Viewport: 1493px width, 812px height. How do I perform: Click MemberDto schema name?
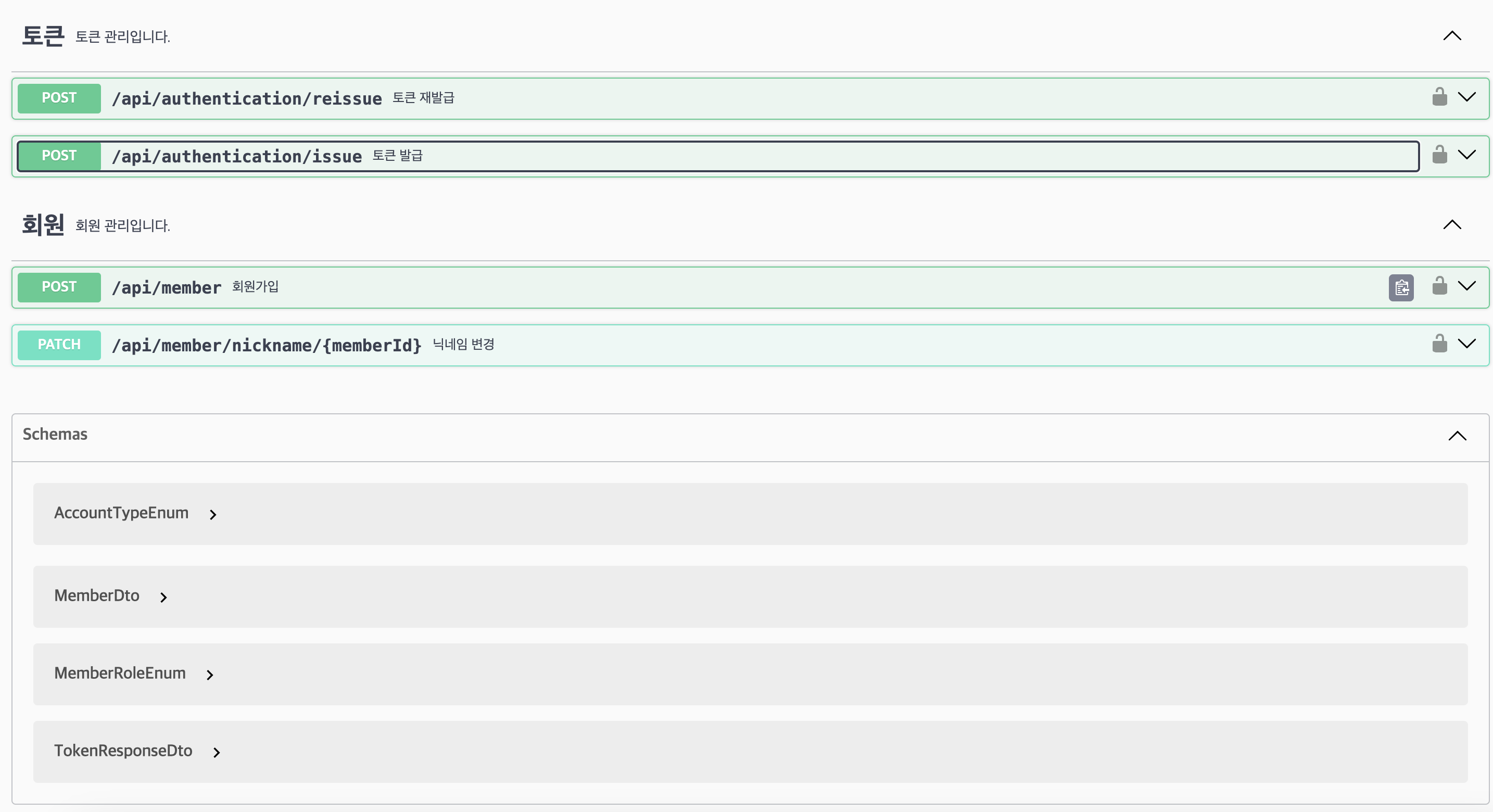[x=97, y=597]
